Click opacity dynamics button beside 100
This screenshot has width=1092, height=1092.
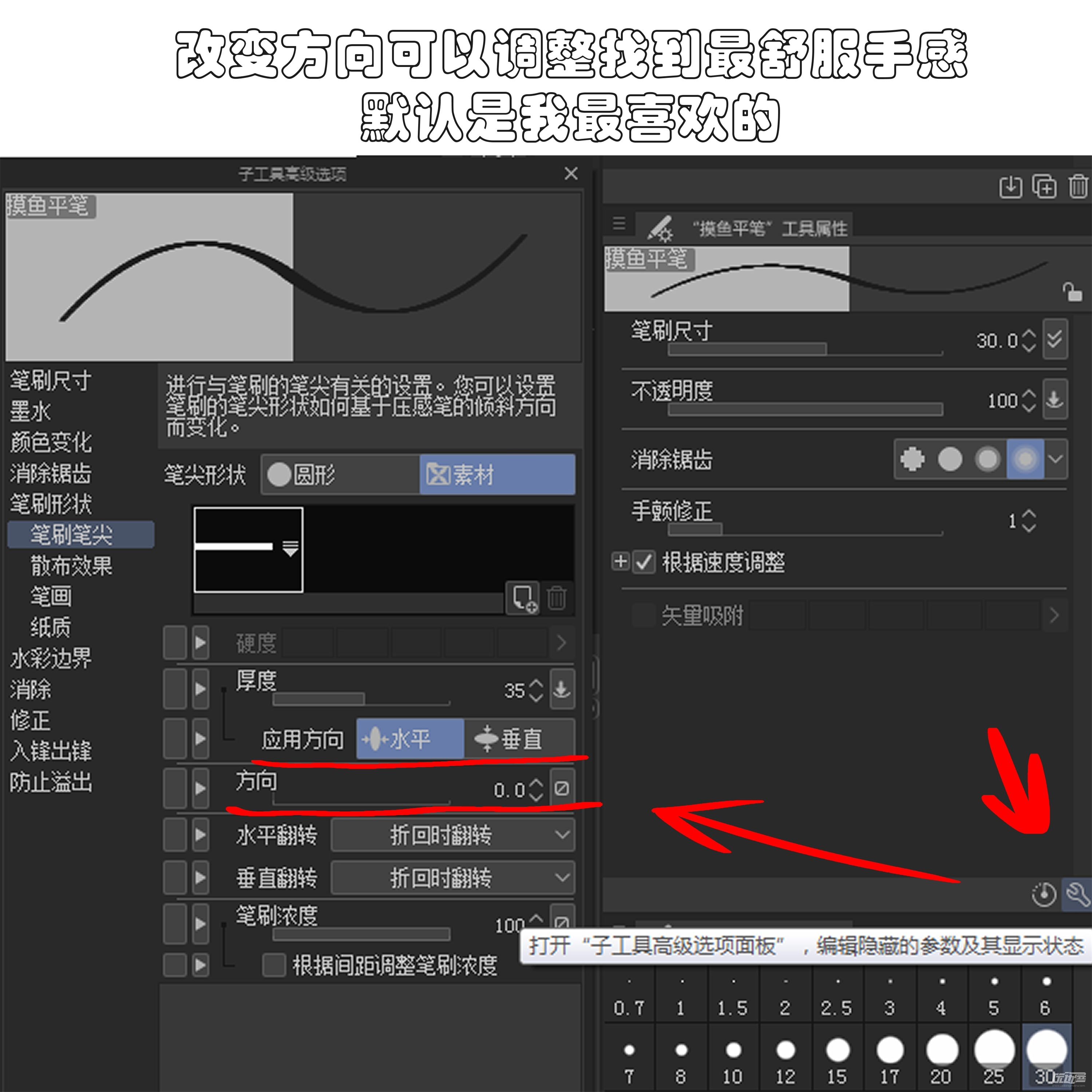[x=1055, y=399]
